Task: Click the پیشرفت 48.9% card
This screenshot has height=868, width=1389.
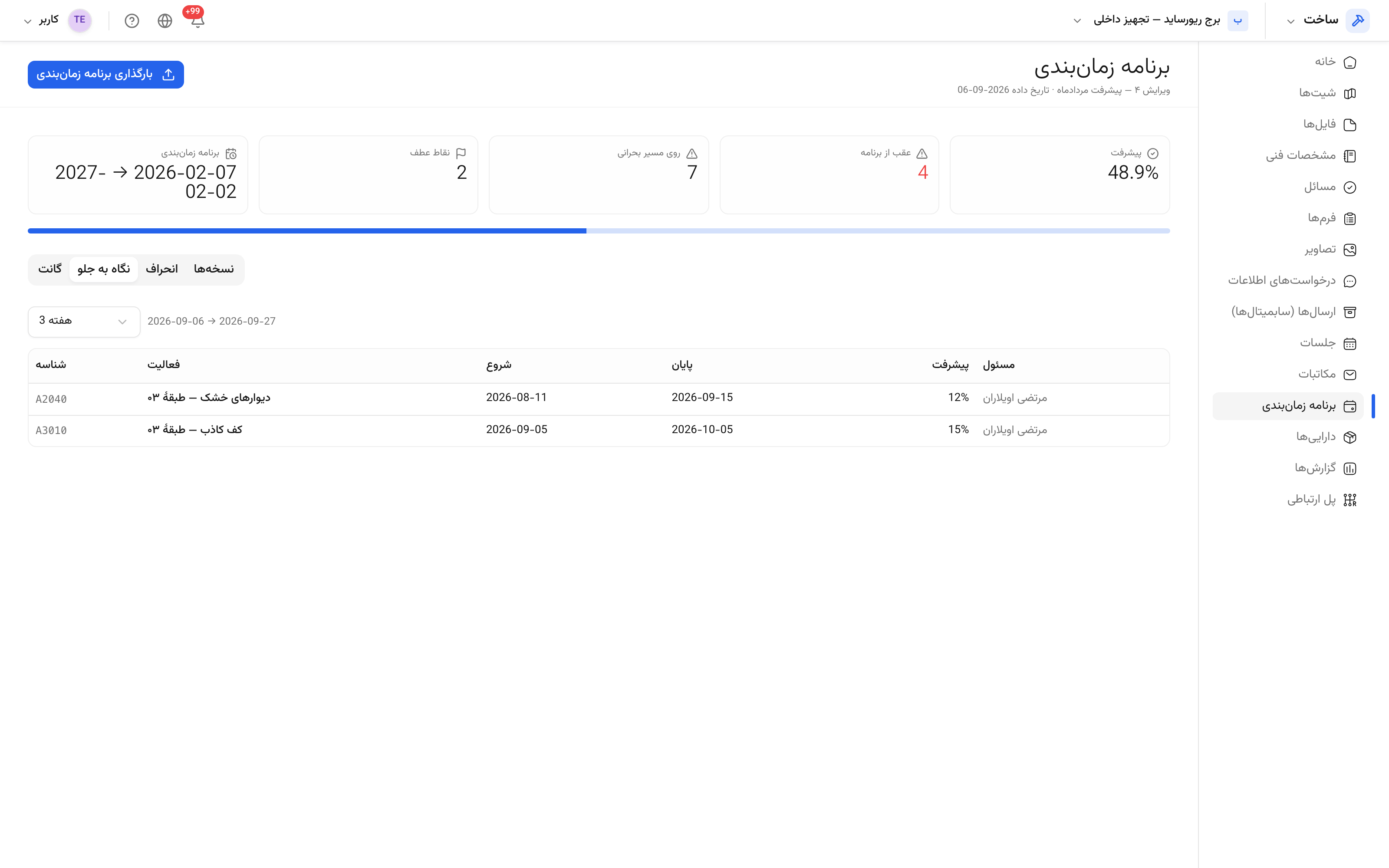Action: [x=1060, y=175]
